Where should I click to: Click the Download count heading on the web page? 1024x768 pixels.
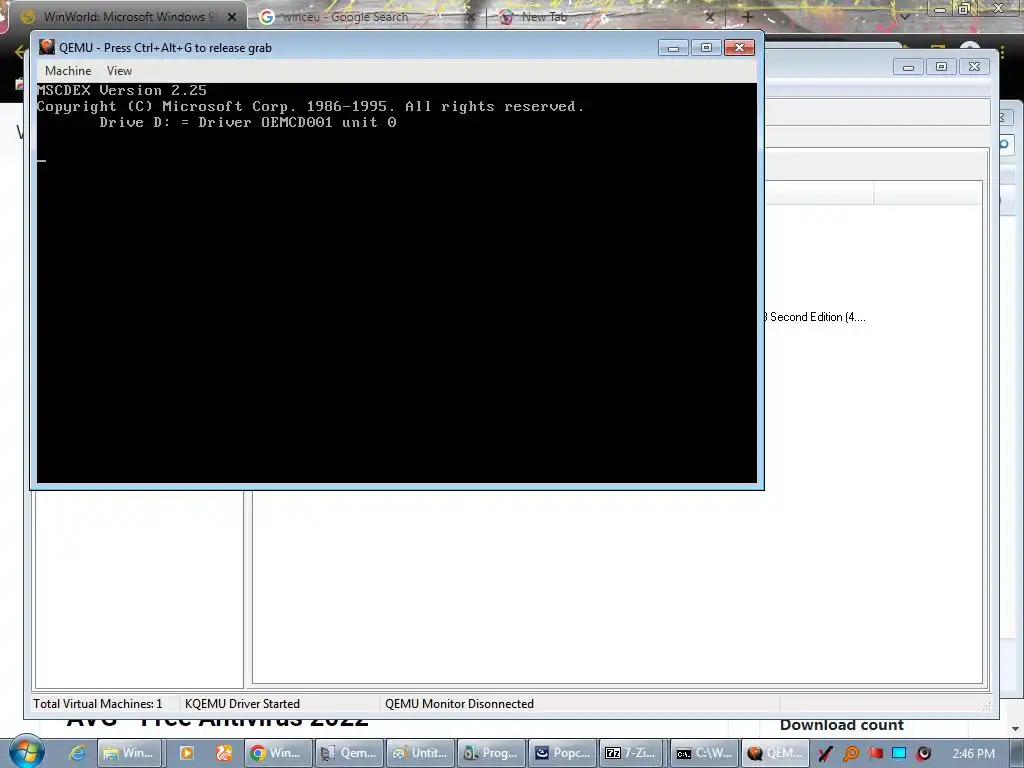coord(842,725)
